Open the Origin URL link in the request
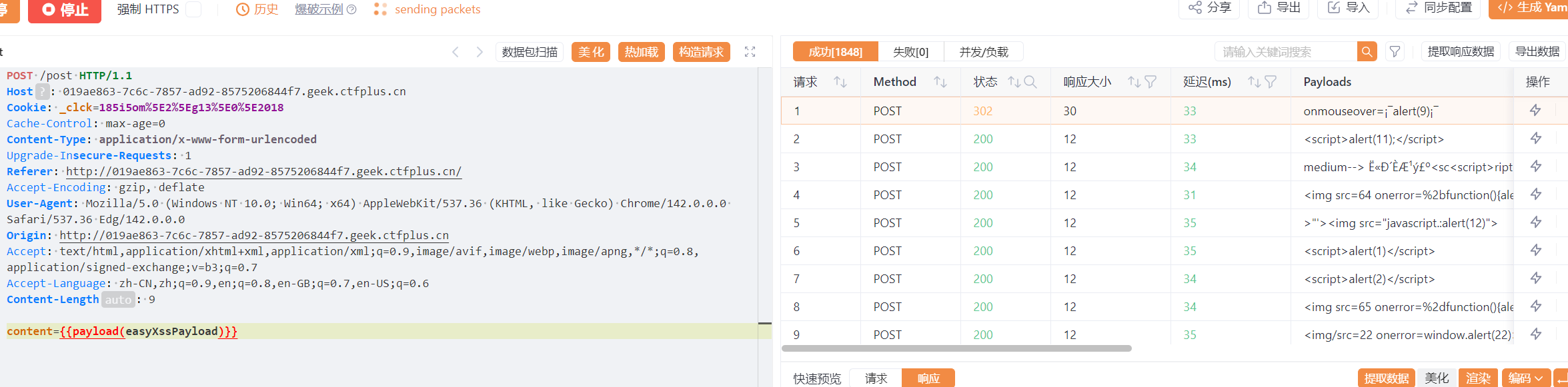 tap(254, 235)
